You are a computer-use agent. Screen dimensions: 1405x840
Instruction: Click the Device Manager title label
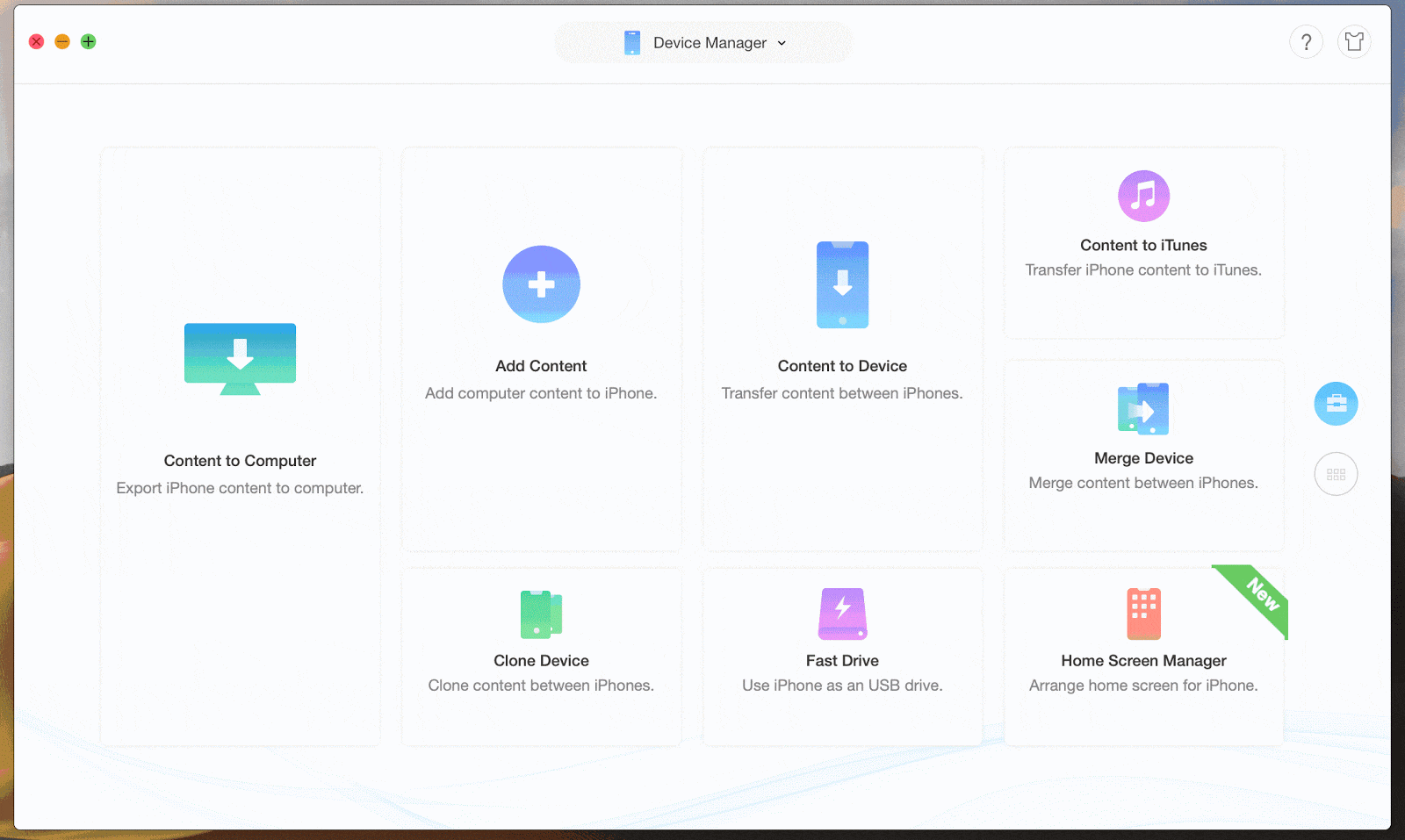(710, 43)
